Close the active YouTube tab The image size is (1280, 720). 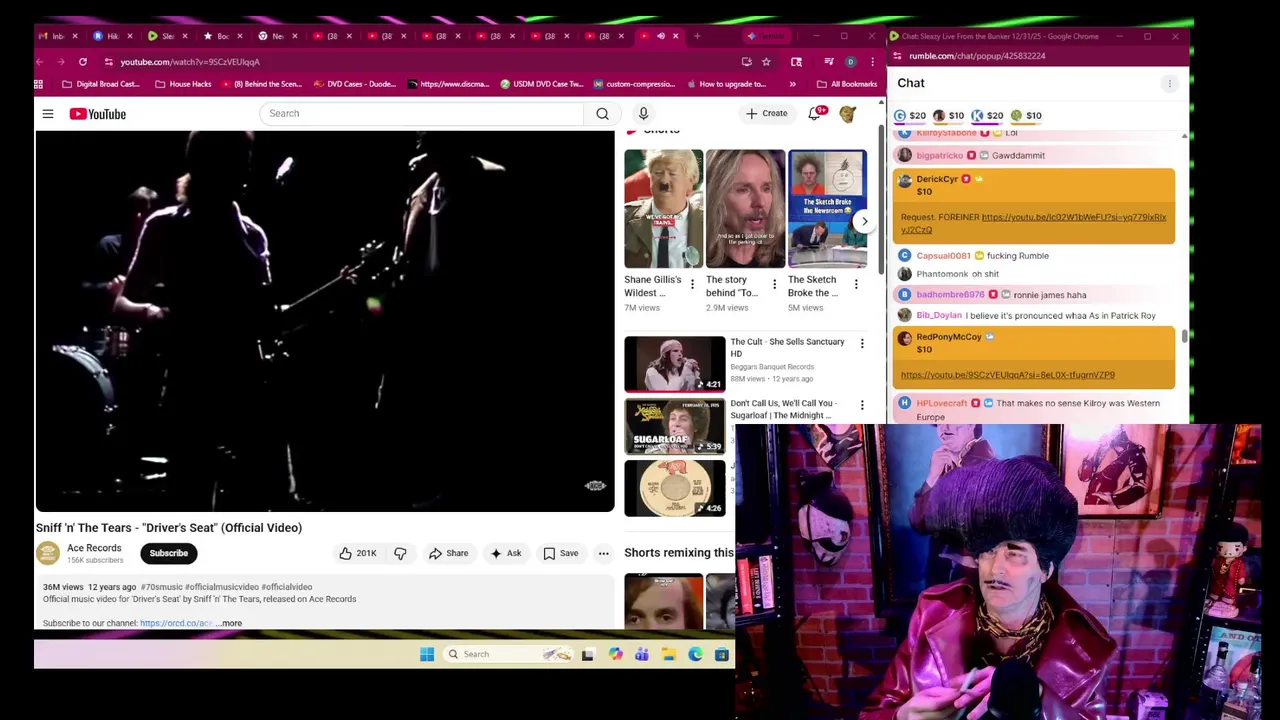(675, 36)
